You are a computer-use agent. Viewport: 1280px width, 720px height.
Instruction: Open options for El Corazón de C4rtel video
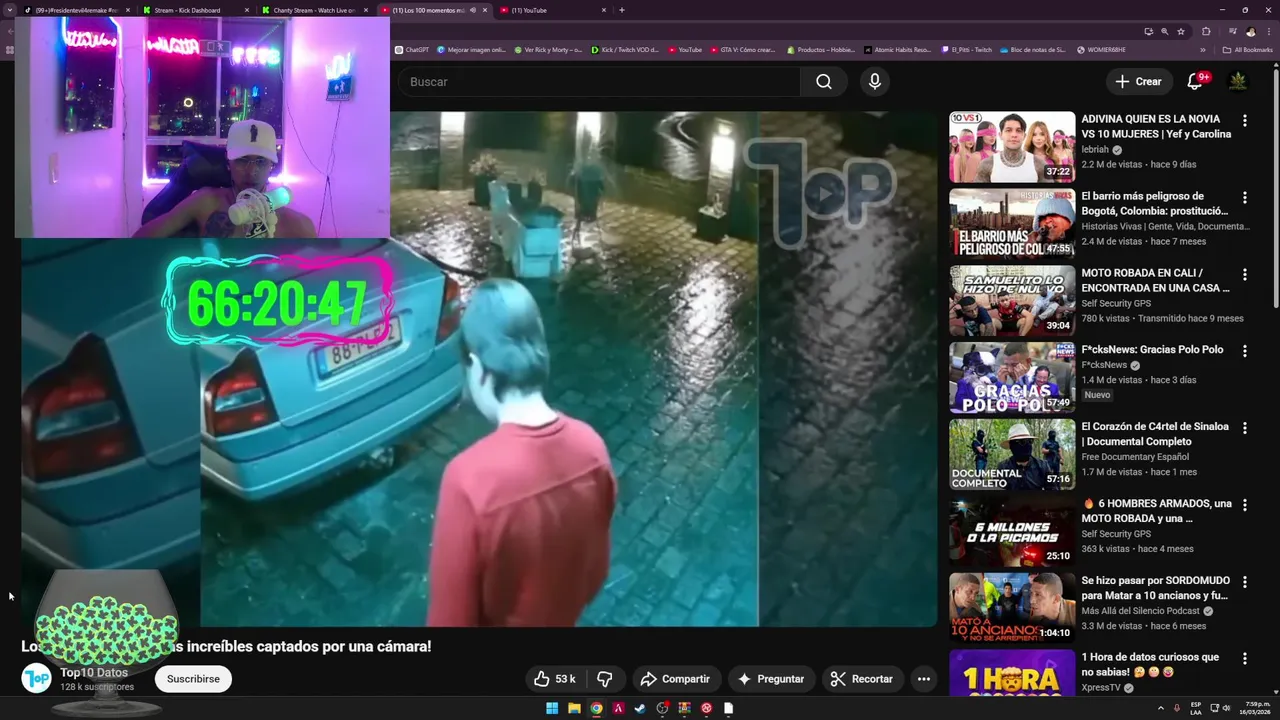pyautogui.click(x=1245, y=428)
